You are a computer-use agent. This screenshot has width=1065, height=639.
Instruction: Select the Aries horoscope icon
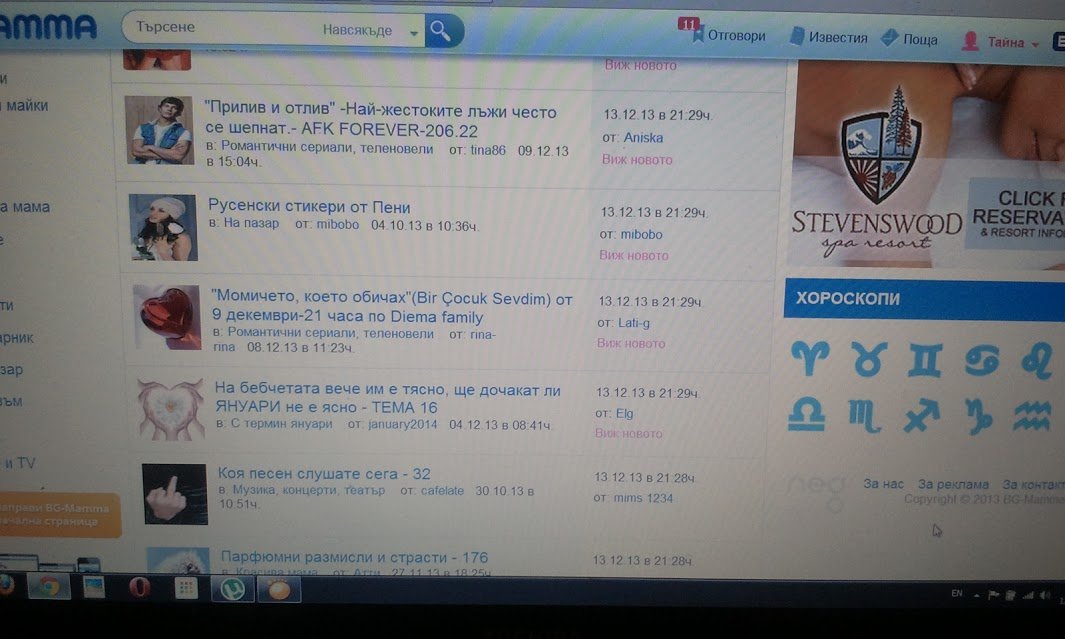(x=810, y=357)
